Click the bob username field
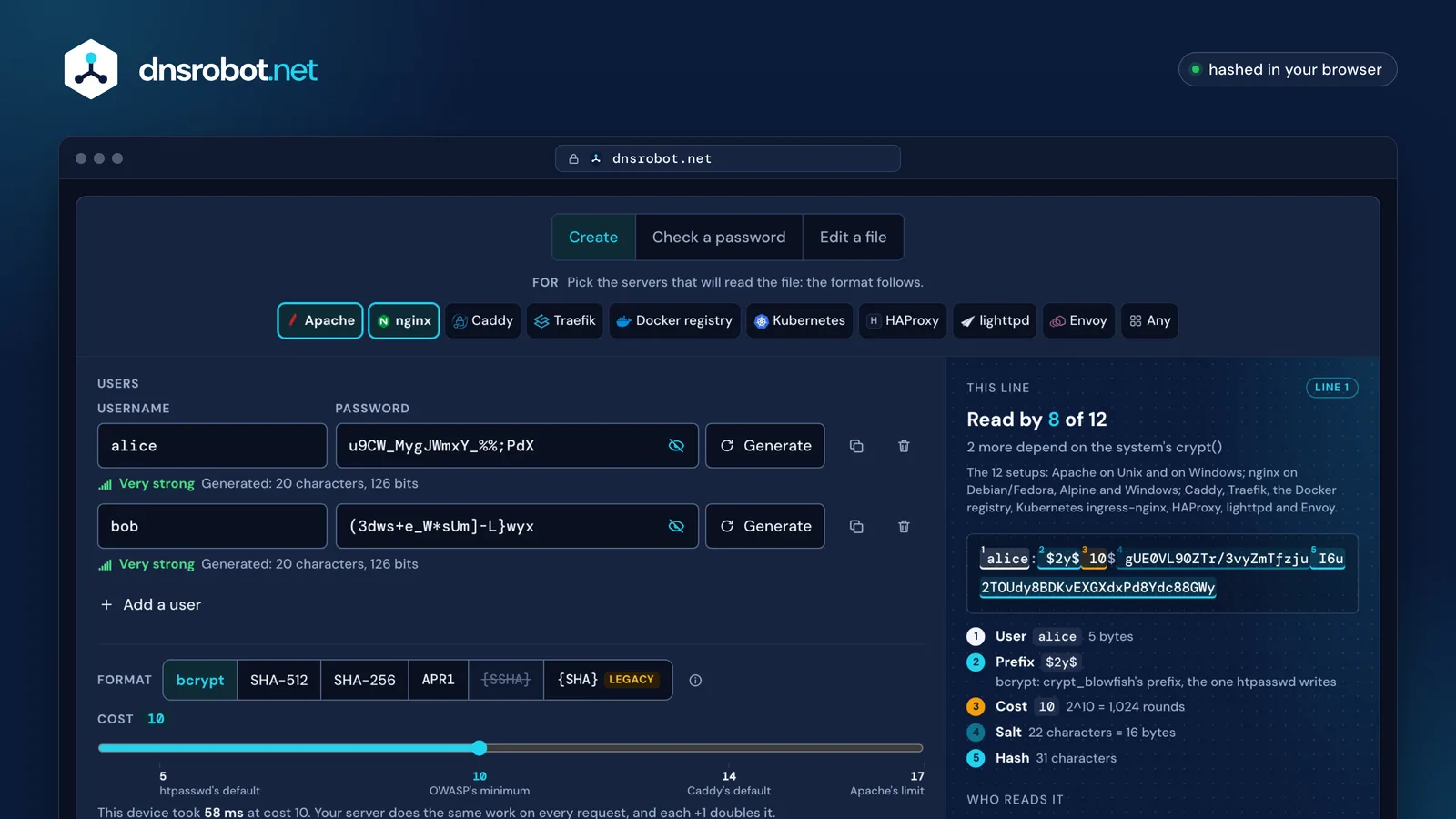This screenshot has height=819, width=1456. 212,526
